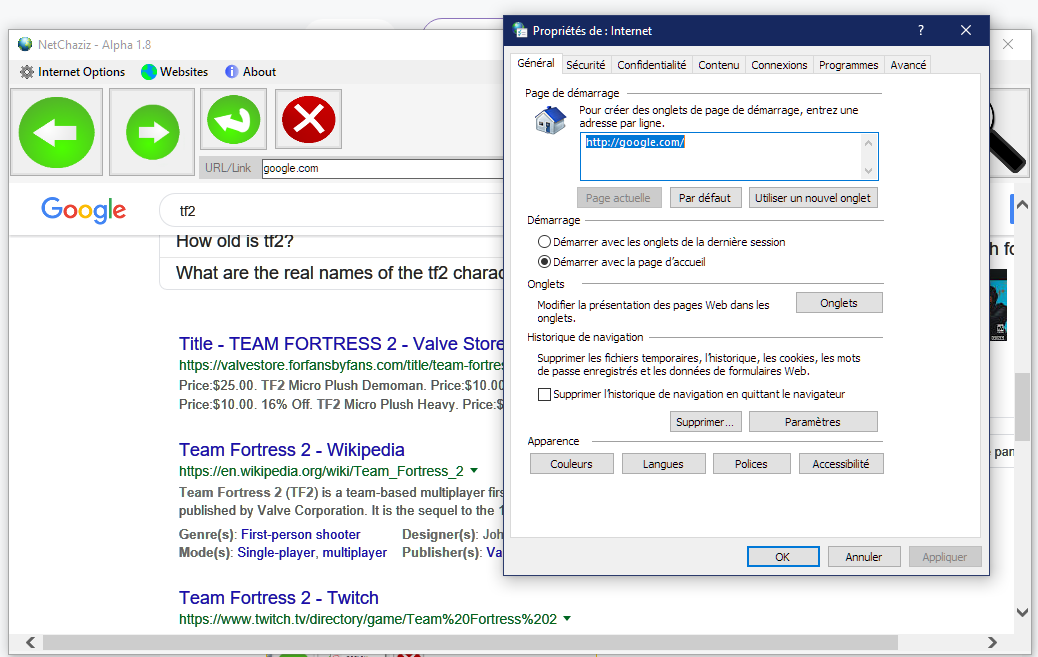Switch to the Confidentialité tab
1038x657 pixels.
tap(651, 65)
